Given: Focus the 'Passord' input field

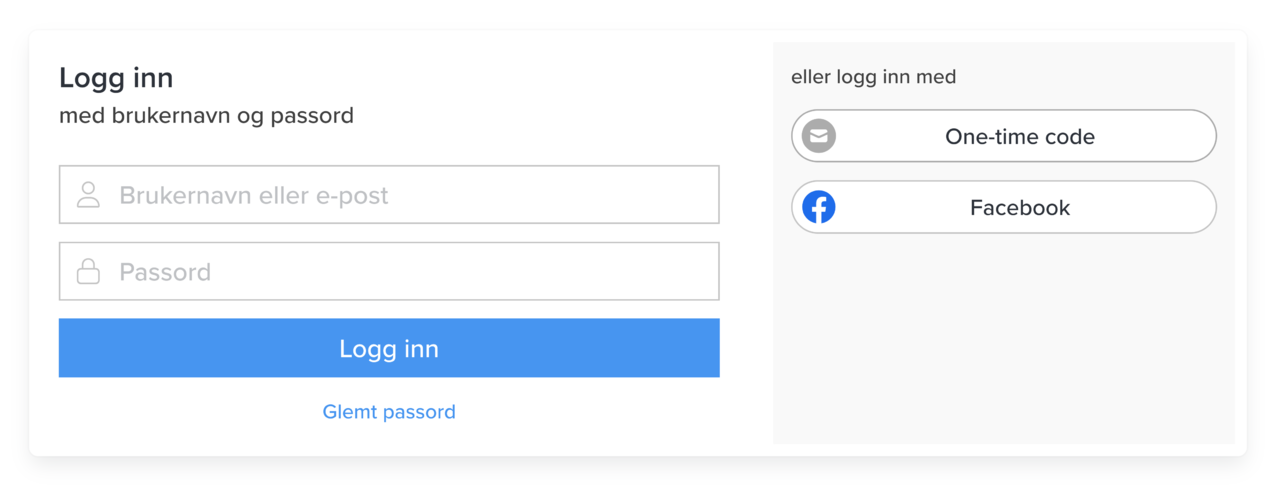Looking at the screenshot, I should click(x=400, y=272).
